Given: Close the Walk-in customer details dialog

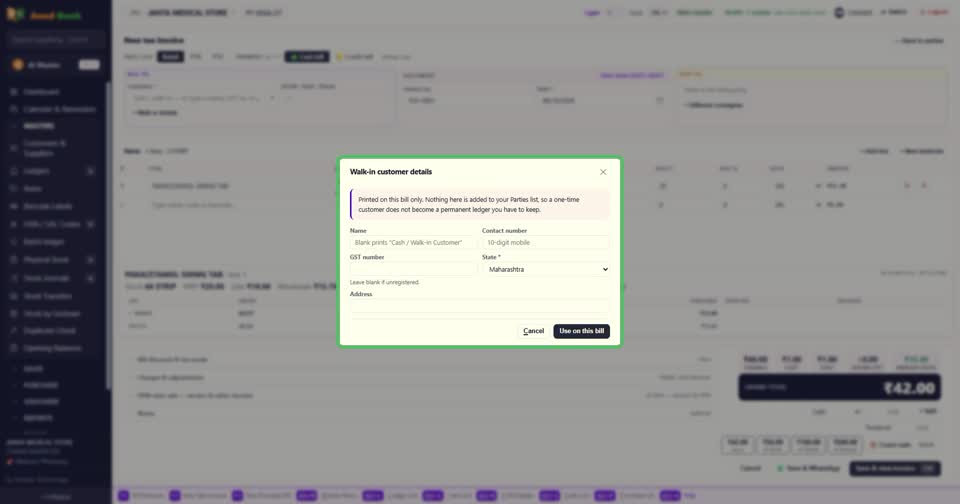Looking at the screenshot, I should tap(603, 172).
